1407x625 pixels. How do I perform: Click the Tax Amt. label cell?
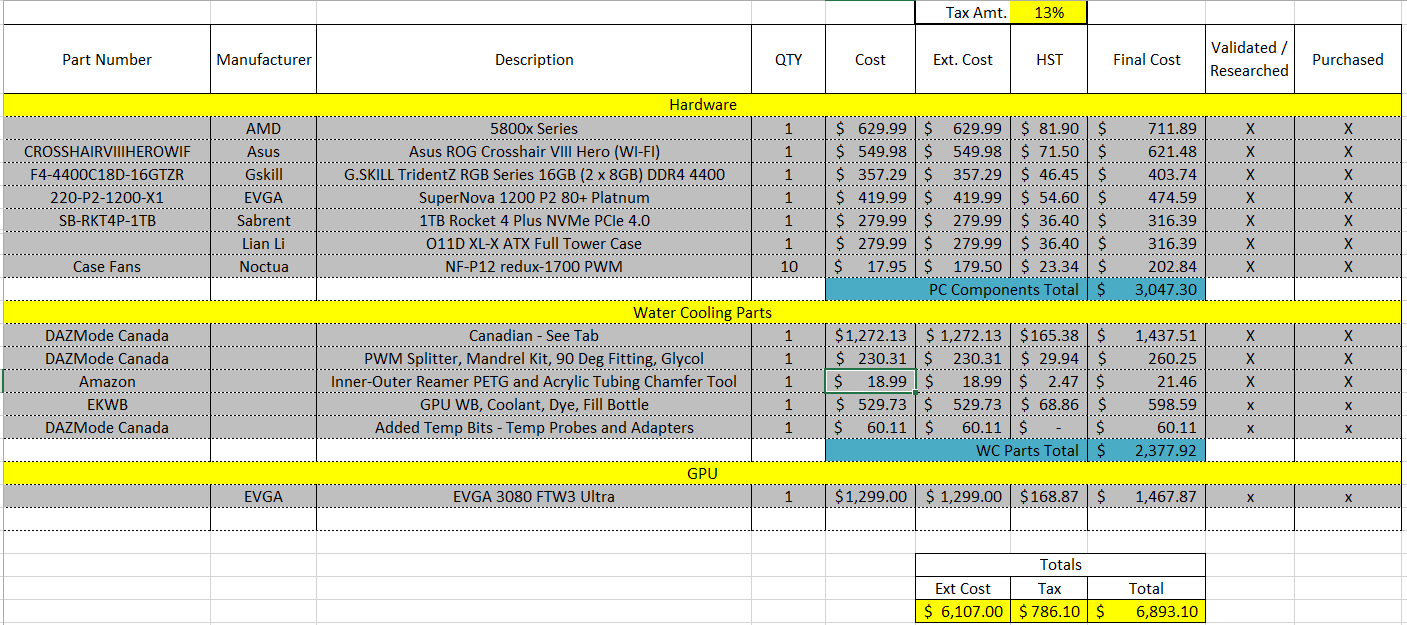[963, 13]
